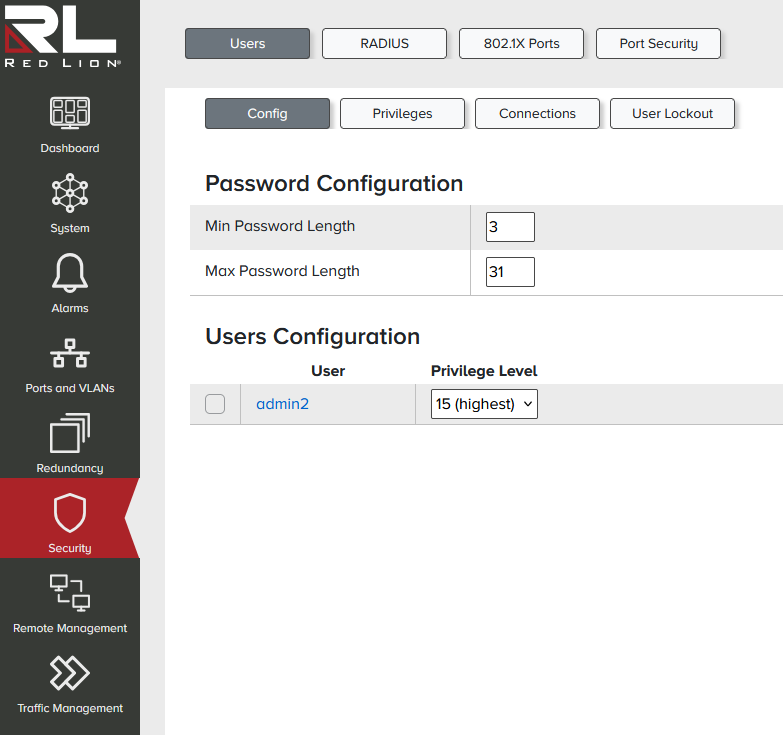783x735 pixels.
Task: Select the Security shield icon
Action: point(70,513)
